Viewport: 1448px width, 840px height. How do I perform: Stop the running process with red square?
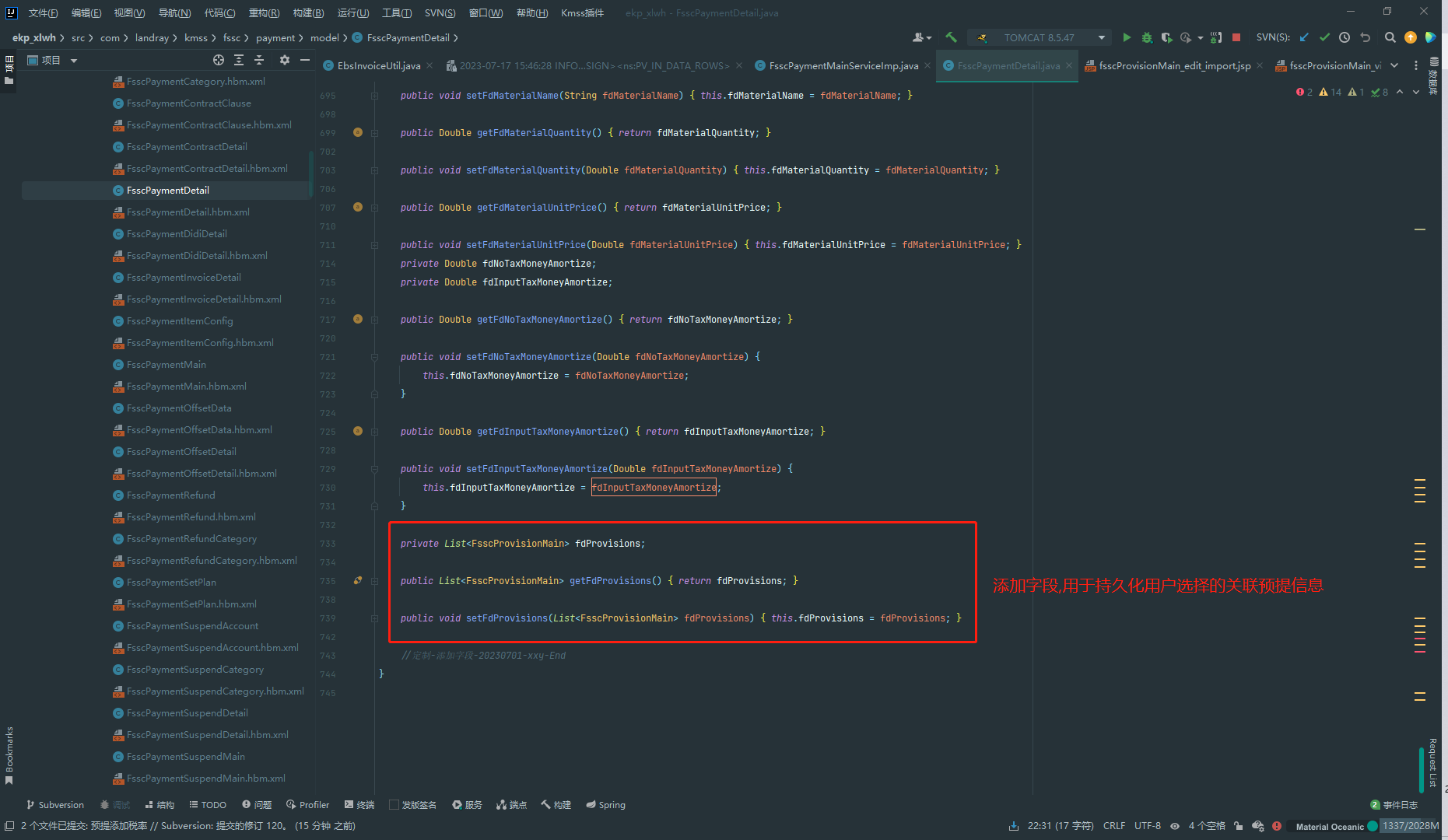click(1236, 37)
